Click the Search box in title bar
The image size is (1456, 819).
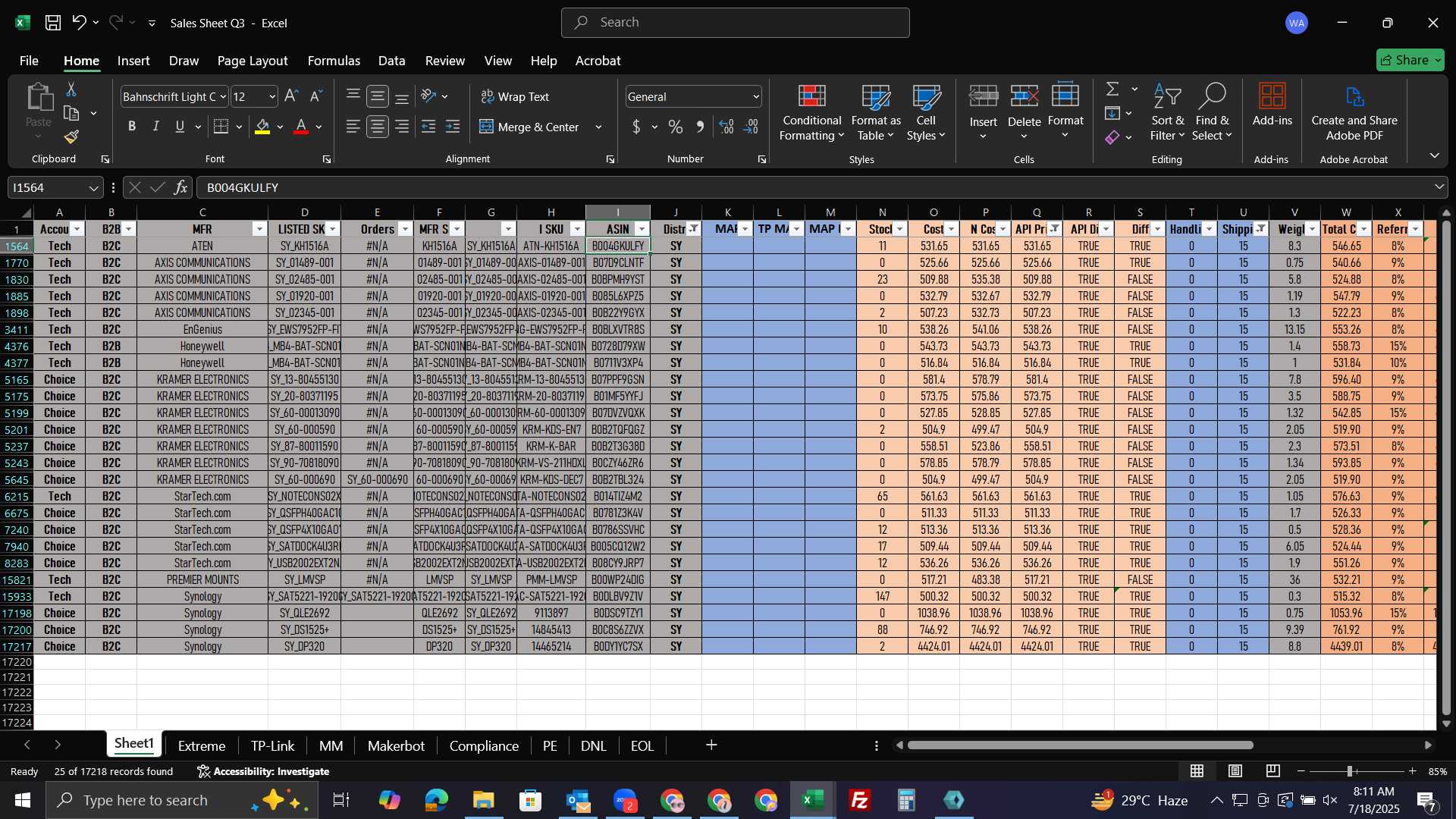click(x=735, y=23)
